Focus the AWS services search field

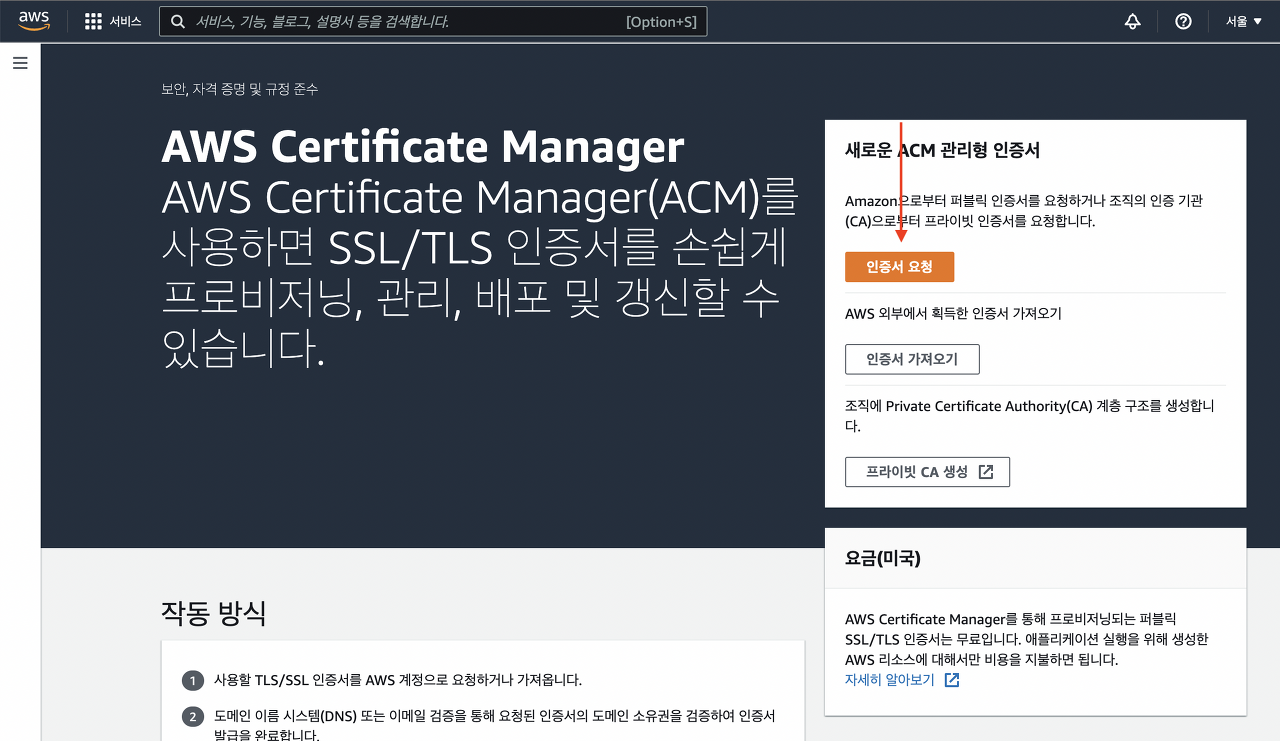433,21
